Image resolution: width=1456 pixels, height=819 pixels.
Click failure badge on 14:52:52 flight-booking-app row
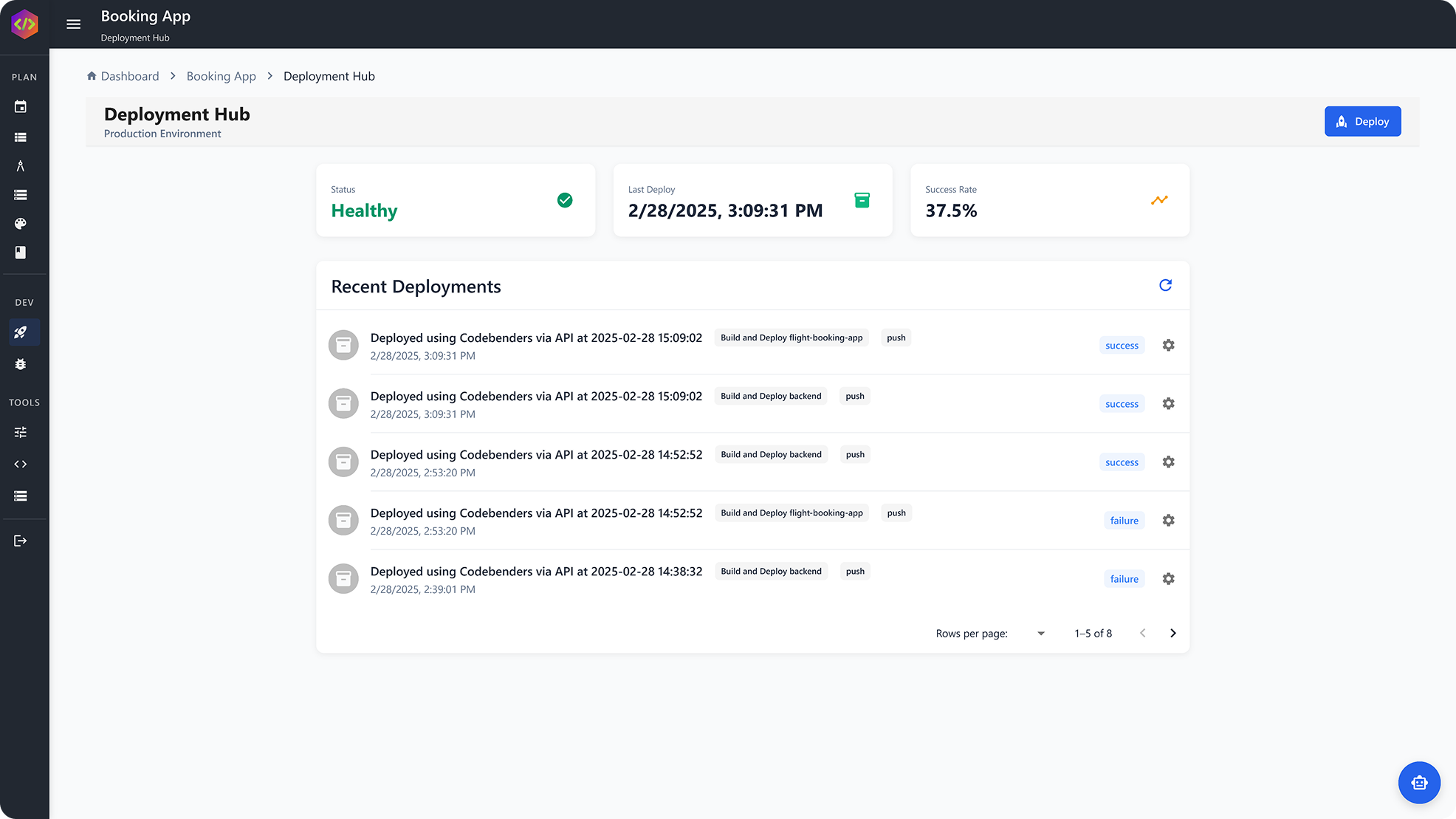tap(1124, 521)
